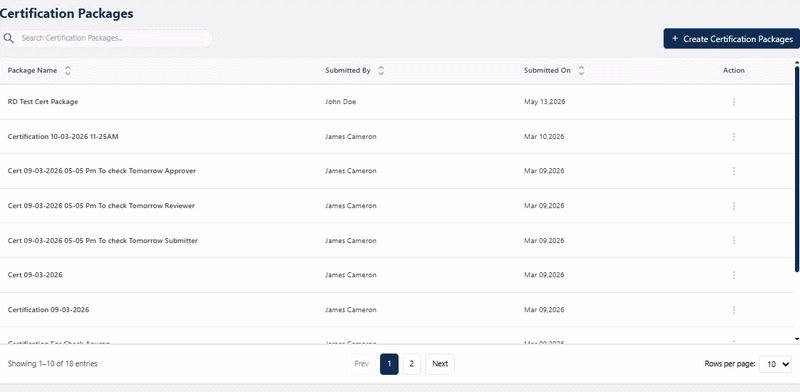
Task: Click James Cameron in Tomorrow Approver row
Action: tap(351, 171)
